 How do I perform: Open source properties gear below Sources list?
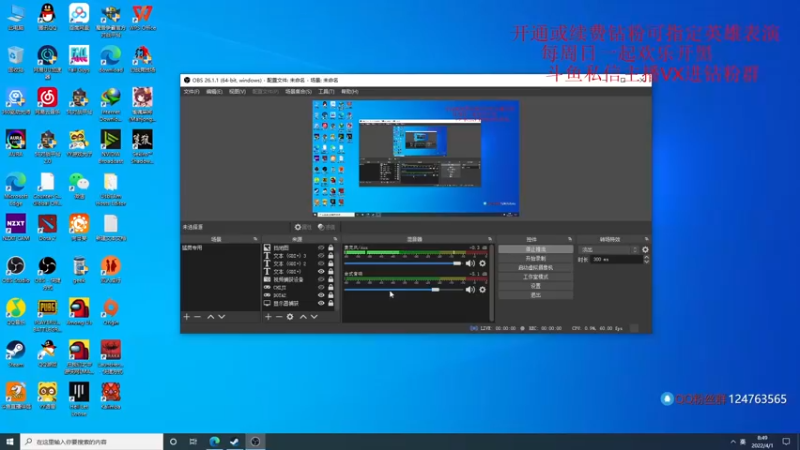click(290, 317)
